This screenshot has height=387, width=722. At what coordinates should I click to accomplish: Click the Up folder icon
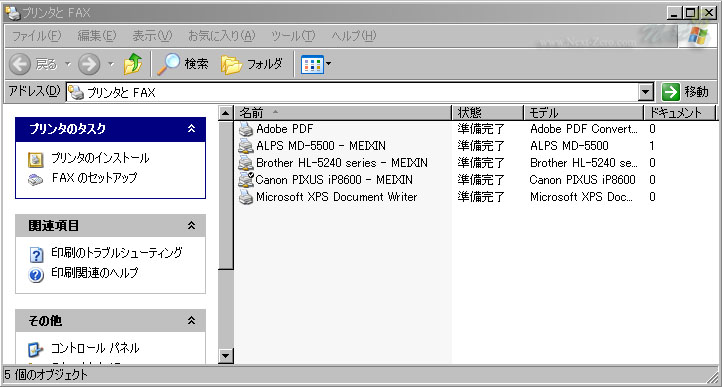133,64
